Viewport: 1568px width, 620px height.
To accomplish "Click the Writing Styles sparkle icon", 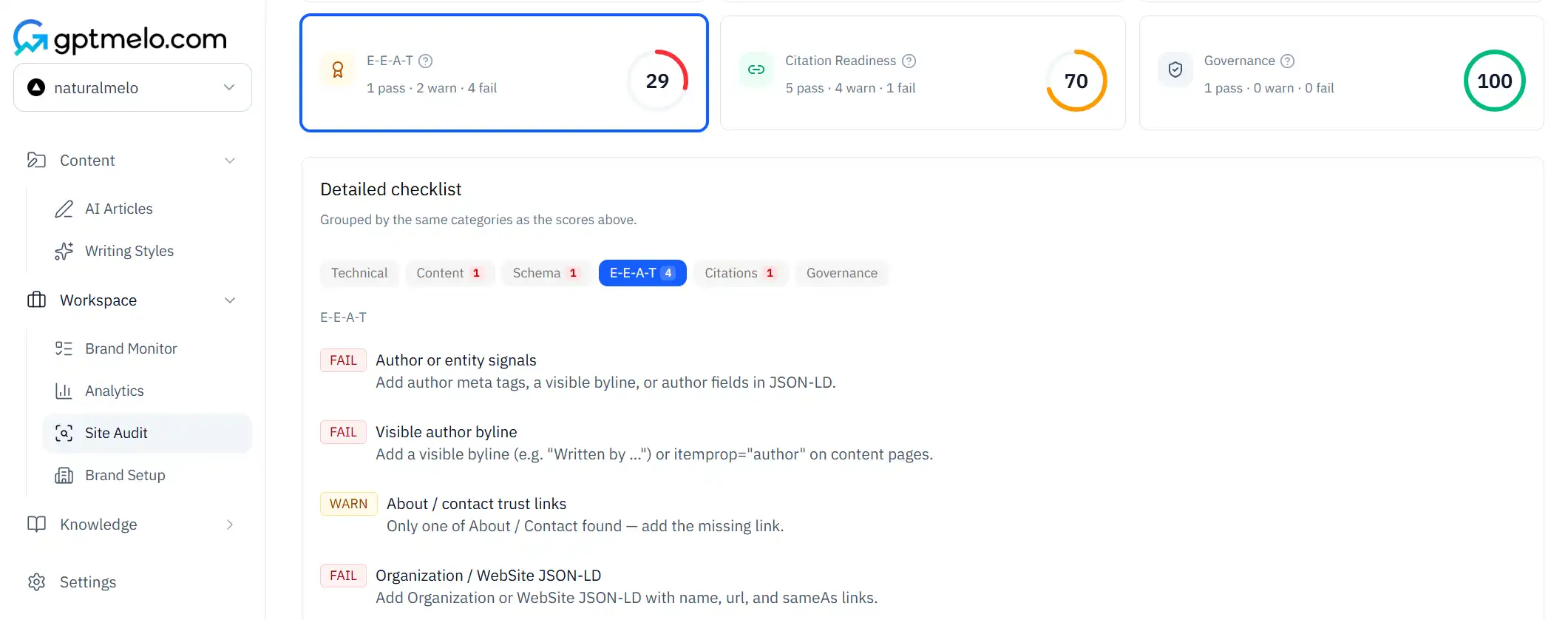I will point(64,252).
